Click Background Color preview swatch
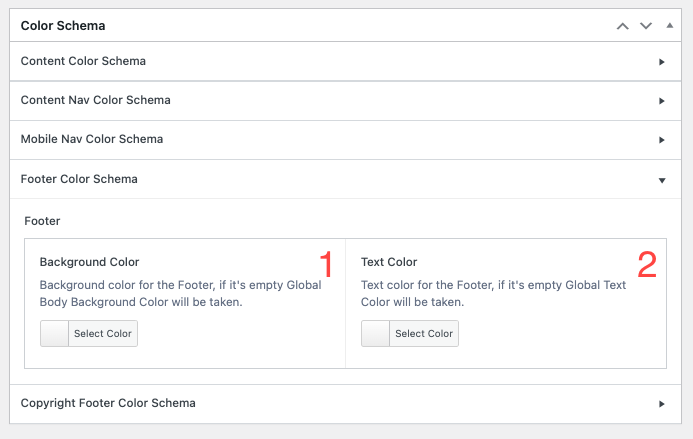 [54, 334]
